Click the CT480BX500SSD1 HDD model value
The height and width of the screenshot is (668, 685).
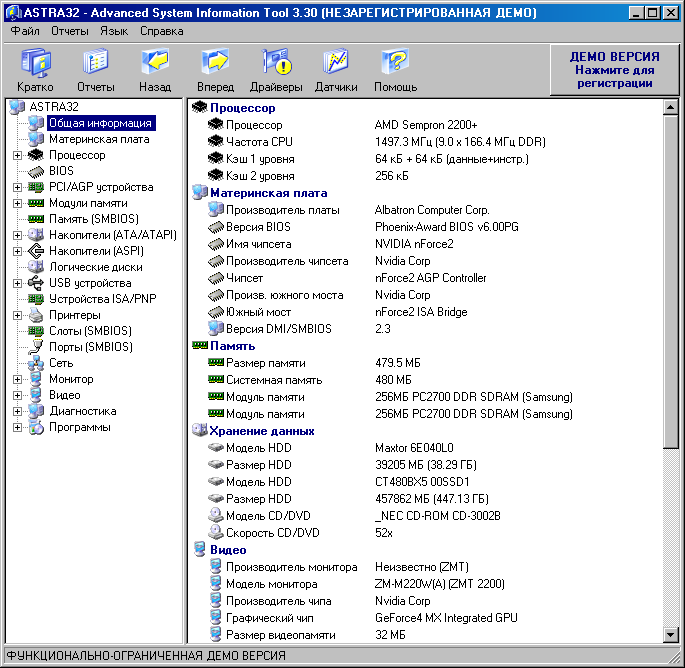coord(422,482)
